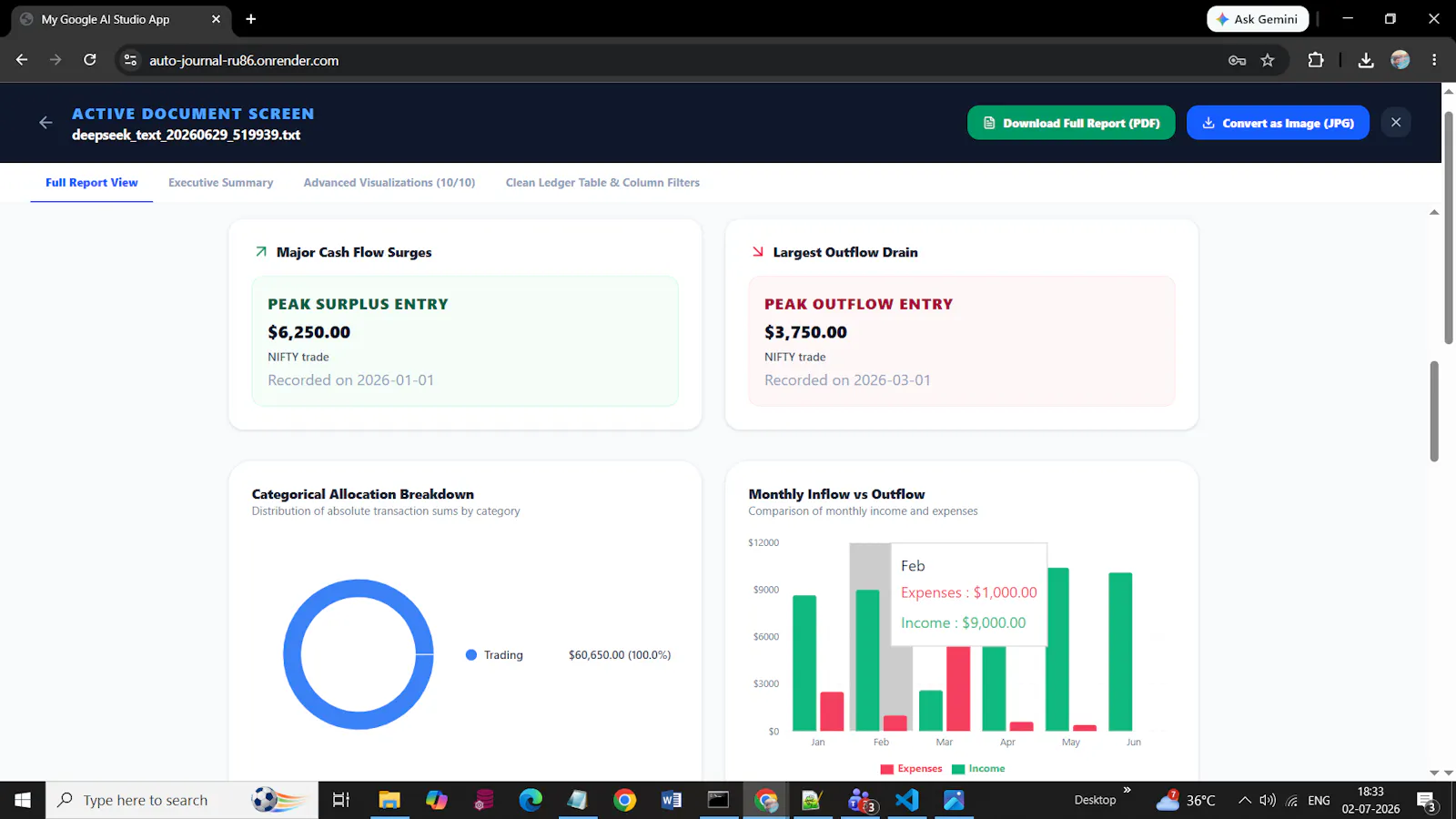Open Visual Studio Code from the taskbar

(907, 800)
